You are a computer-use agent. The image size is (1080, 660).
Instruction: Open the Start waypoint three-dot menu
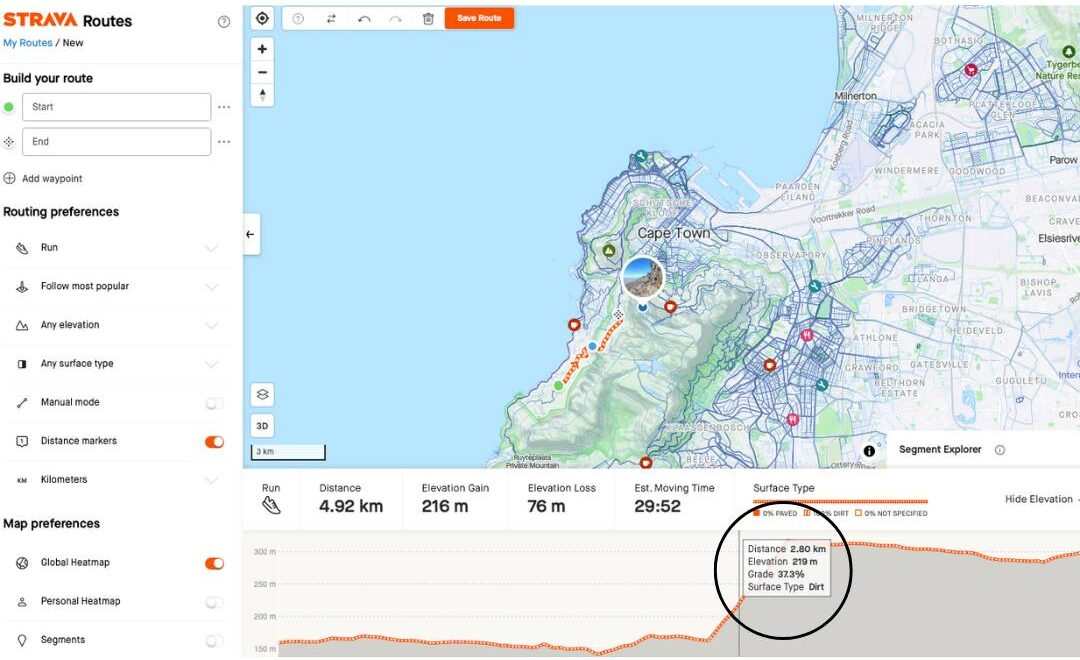tap(224, 107)
